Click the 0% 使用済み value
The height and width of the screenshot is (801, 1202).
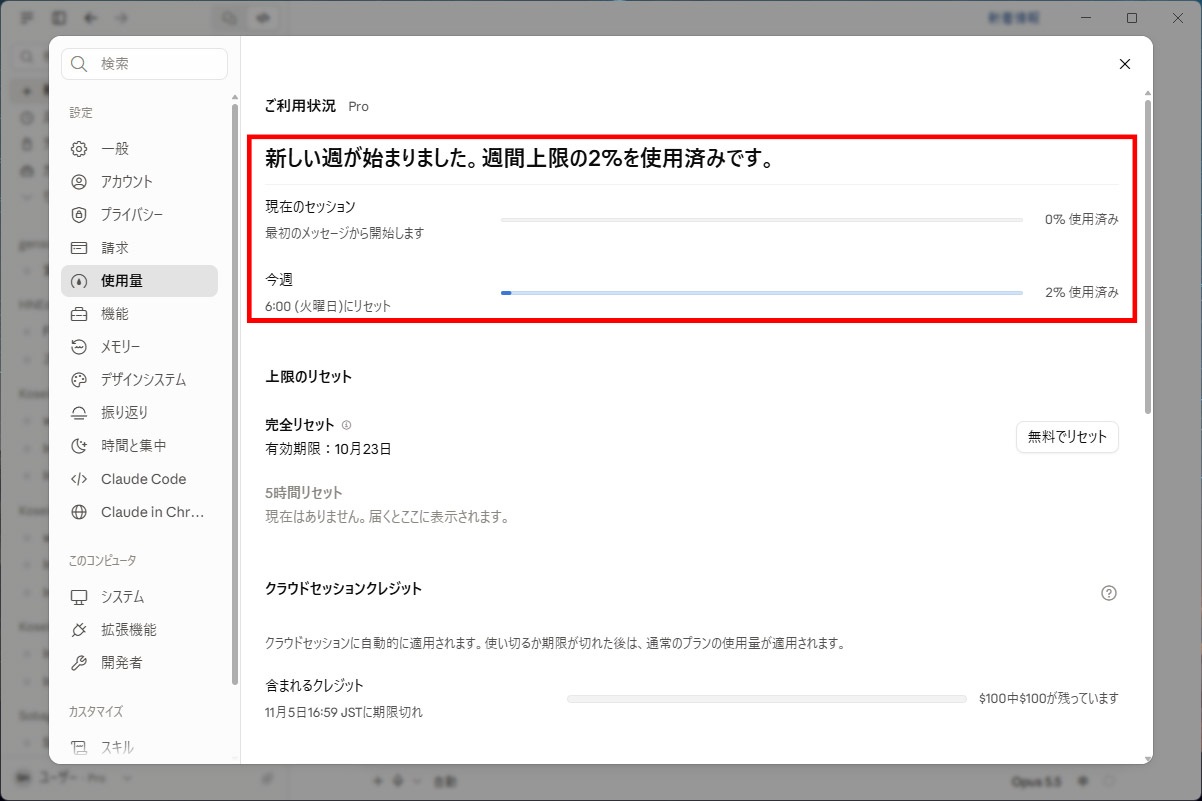[x=1082, y=220]
